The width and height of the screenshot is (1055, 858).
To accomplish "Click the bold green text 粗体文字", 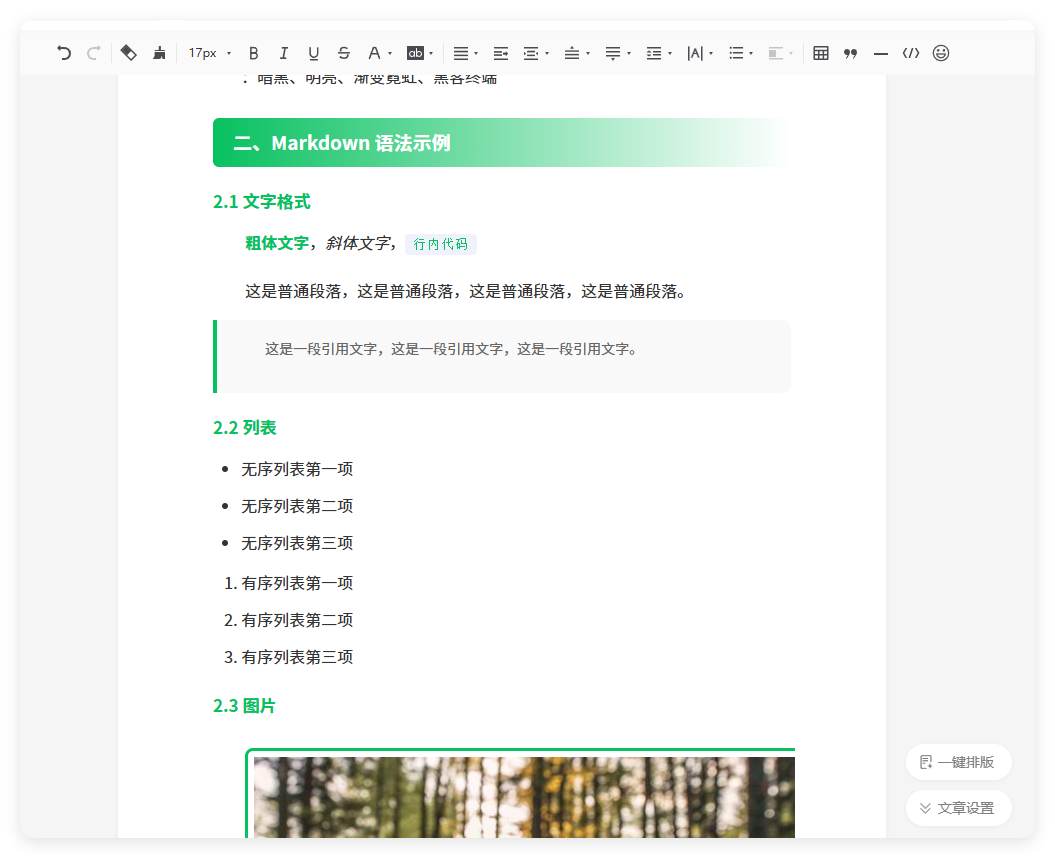I will point(277,244).
